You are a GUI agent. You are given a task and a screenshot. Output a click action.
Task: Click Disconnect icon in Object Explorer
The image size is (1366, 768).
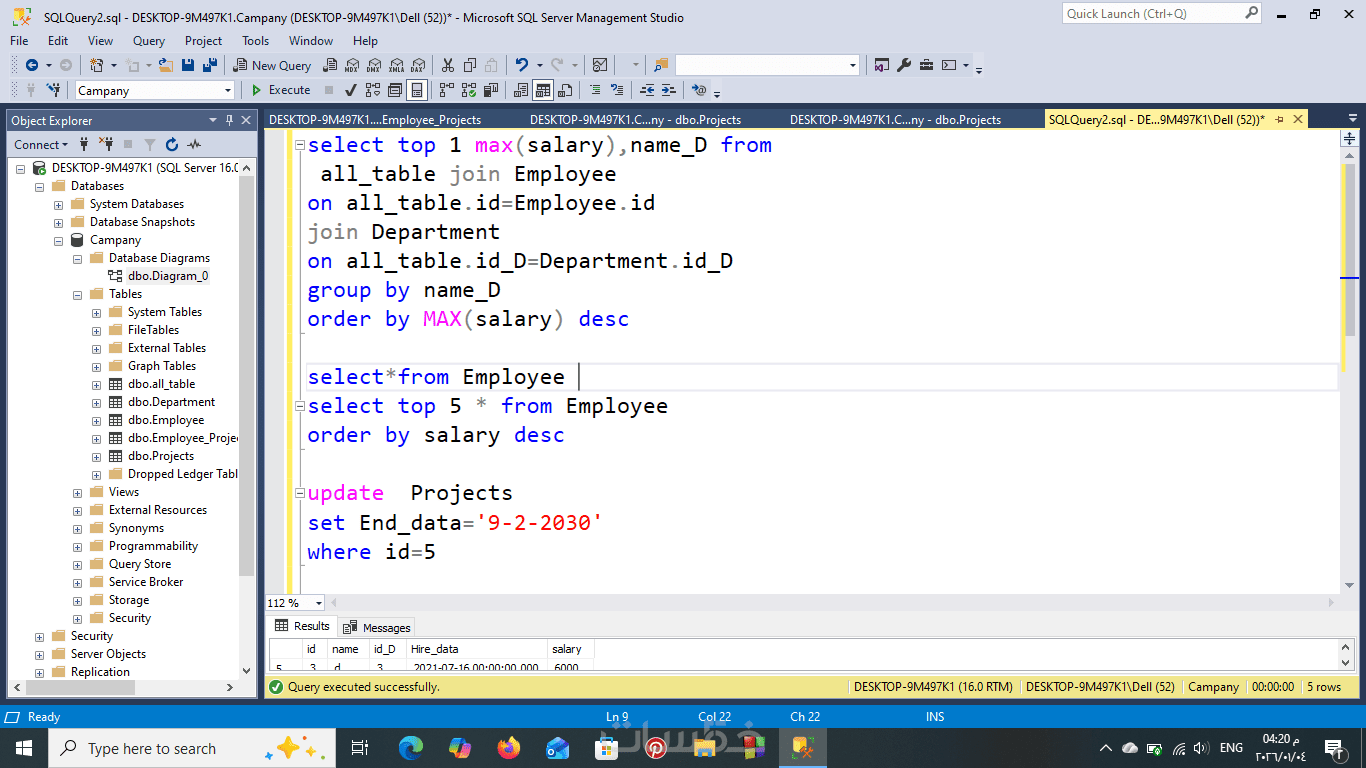click(x=106, y=144)
